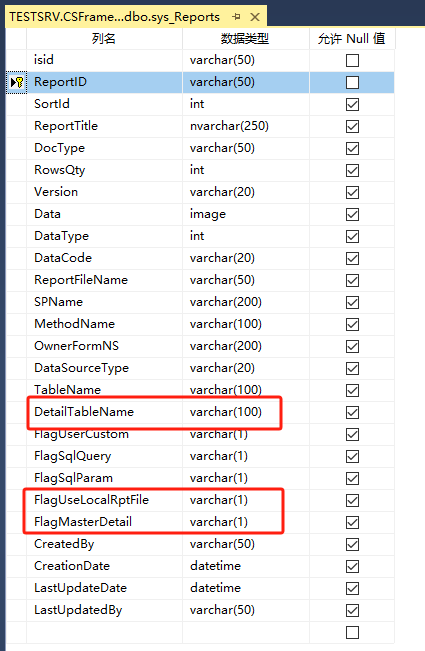Viewport: 425px width, 651px height.
Task: Check the empty new-row Null checkbox
Action: pos(352,632)
